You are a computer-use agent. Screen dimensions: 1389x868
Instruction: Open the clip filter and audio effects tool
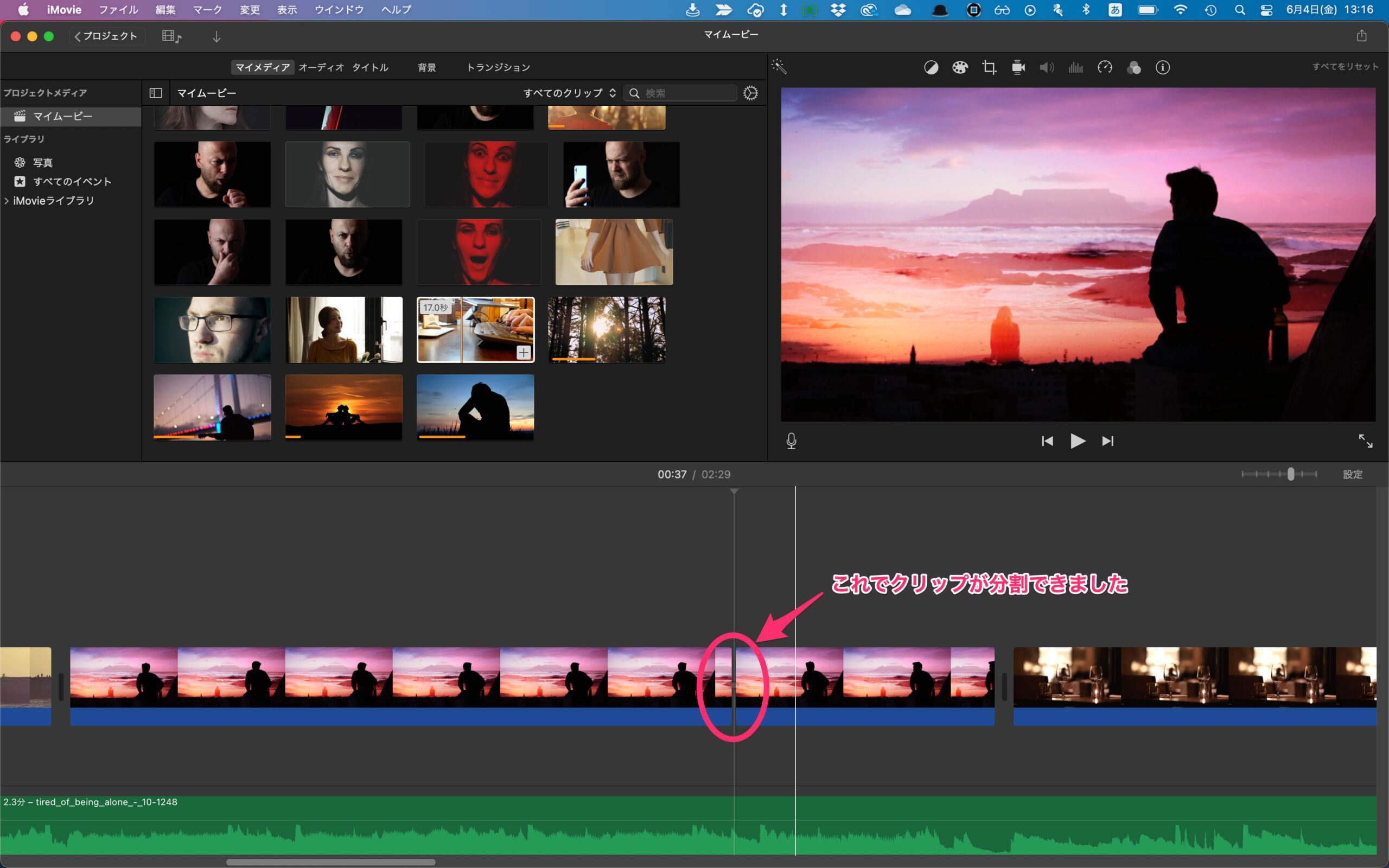[x=1133, y=68]
